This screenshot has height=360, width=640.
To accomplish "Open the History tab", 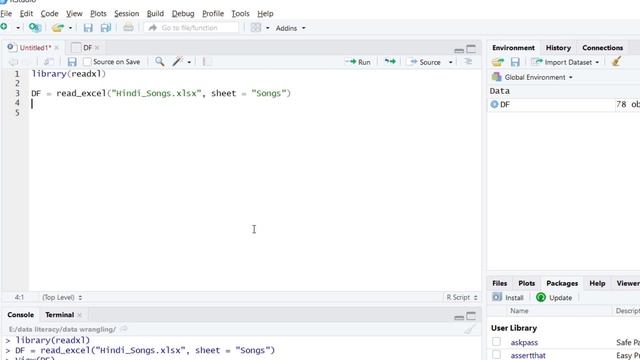I will pyautogui.click(x=558, y=48).
